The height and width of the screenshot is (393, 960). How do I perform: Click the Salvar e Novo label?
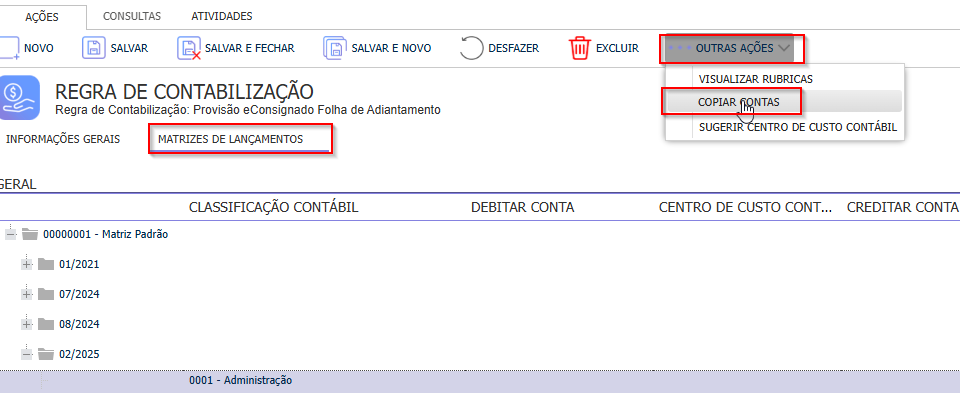391,48
